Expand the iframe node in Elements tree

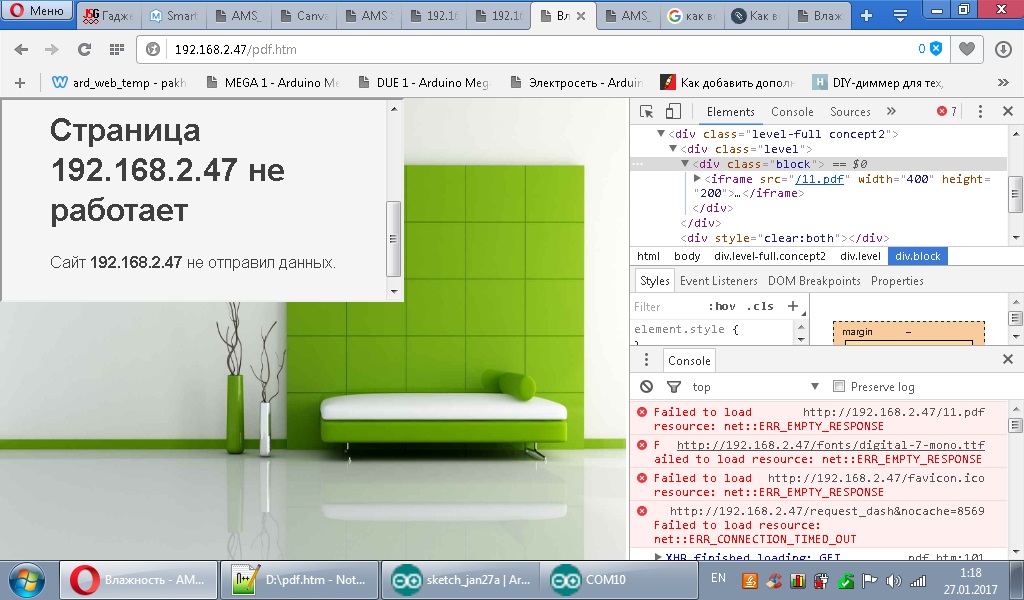(x=697, y=179)
